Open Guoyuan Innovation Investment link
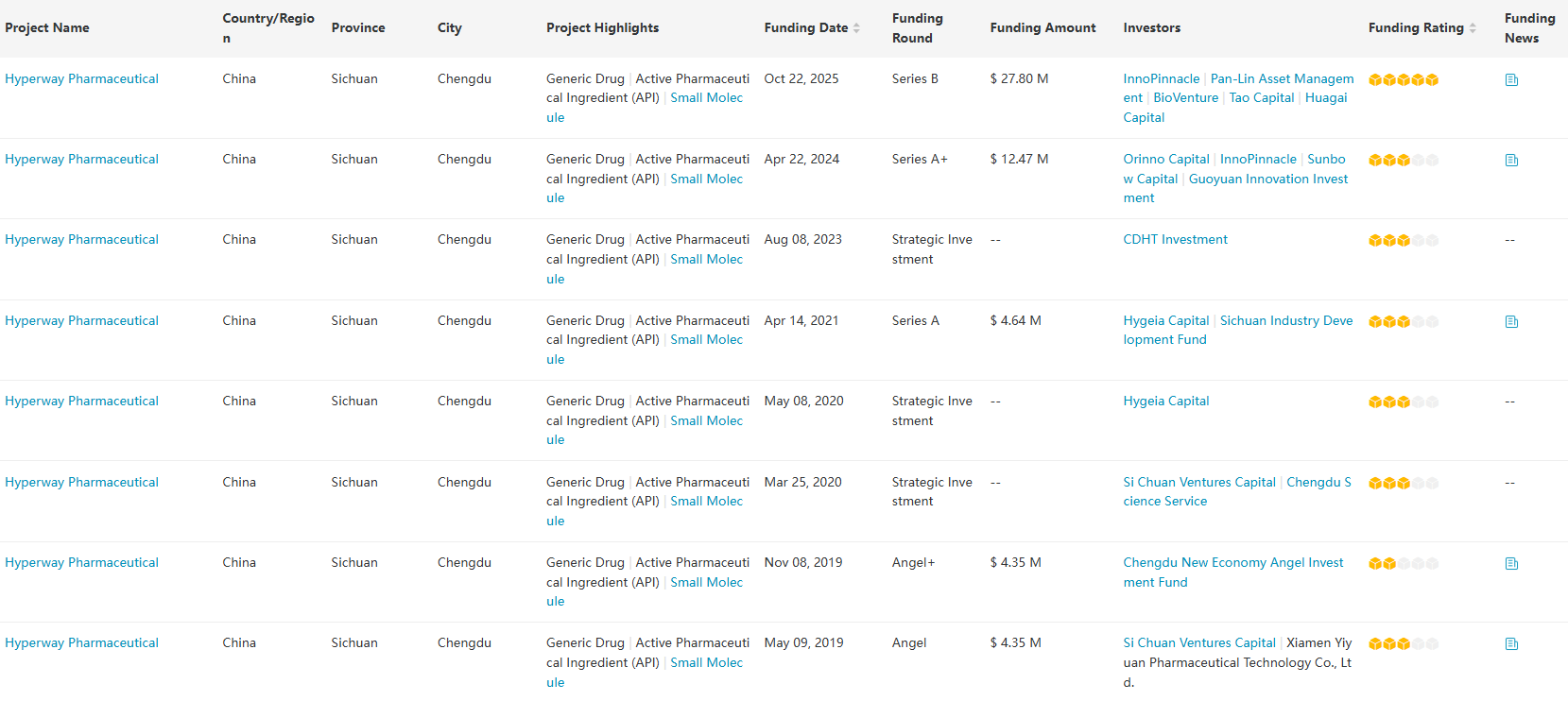Screen dimensions: 1568x701 coord(1267,180)
